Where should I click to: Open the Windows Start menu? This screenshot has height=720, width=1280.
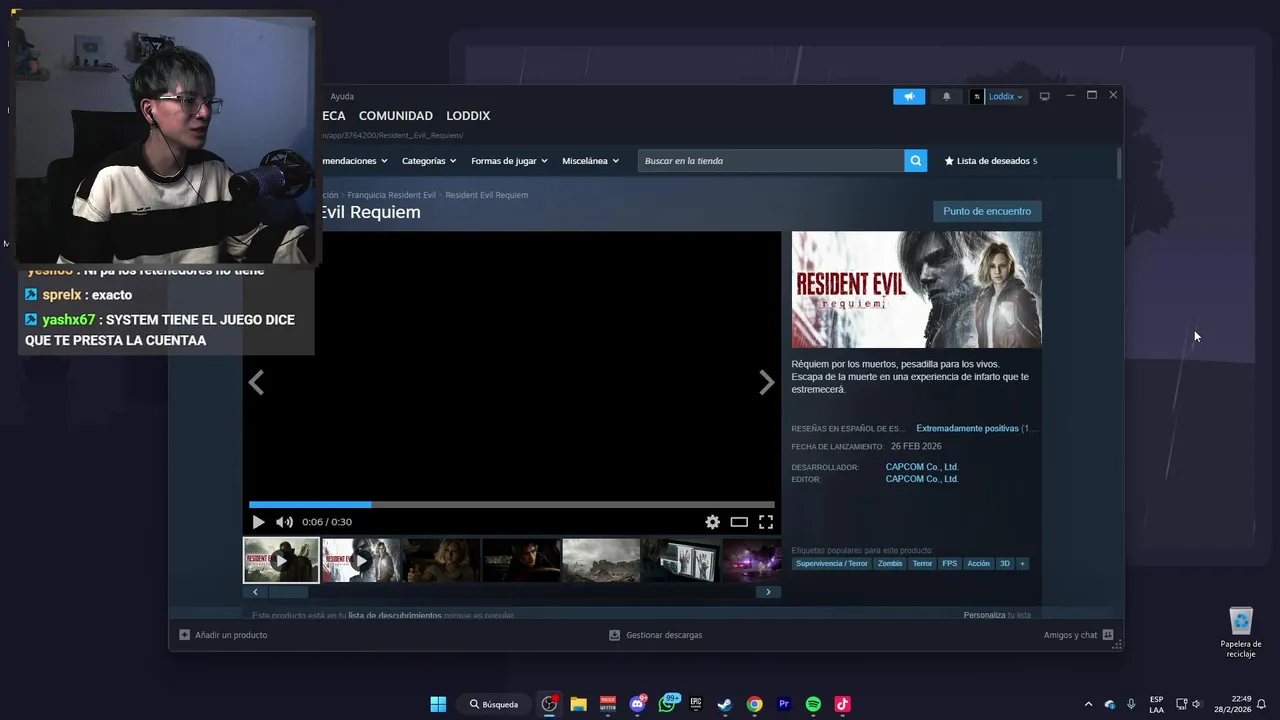coord(438,704)
